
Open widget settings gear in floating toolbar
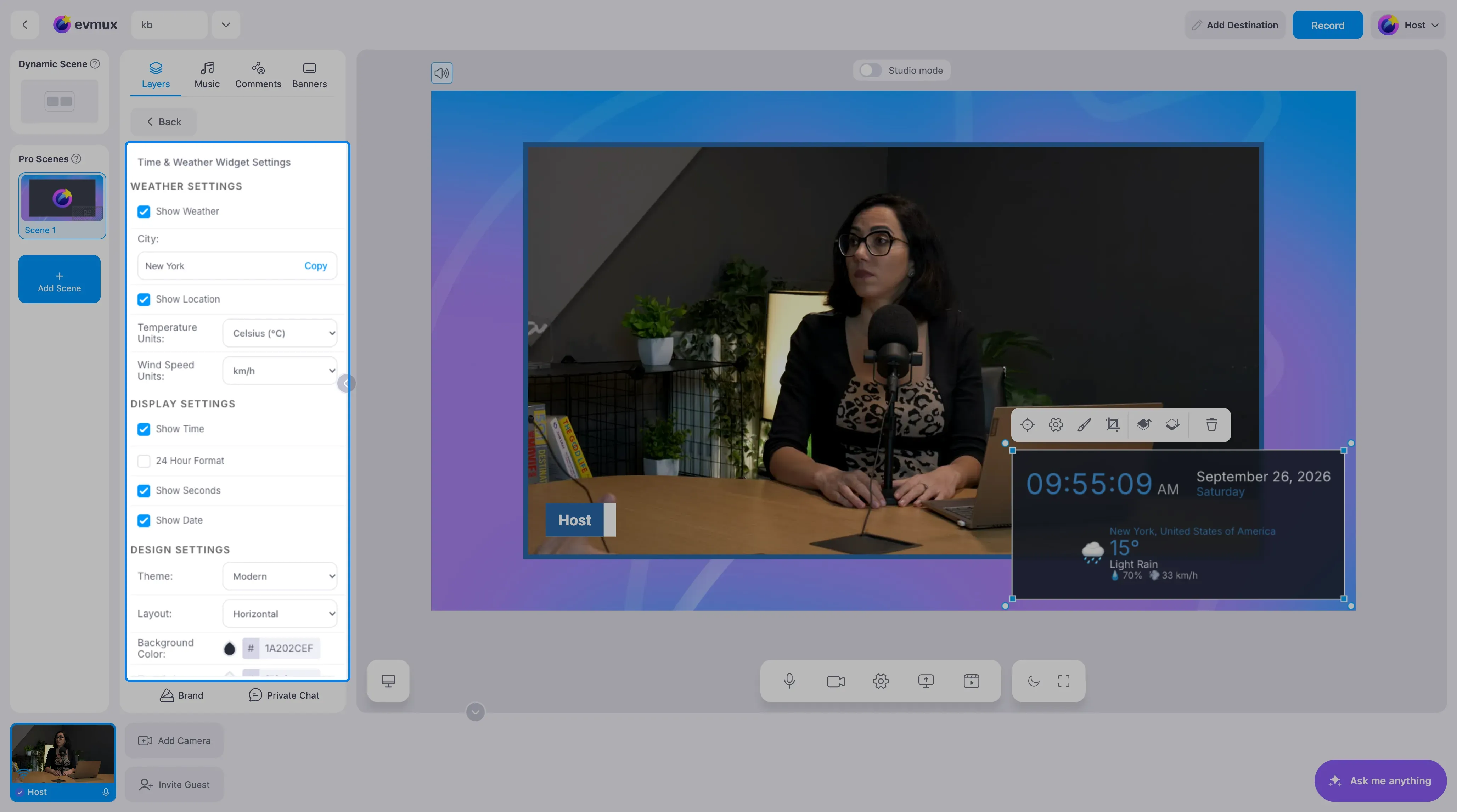pyautogui.click(x=1056, y=425)
